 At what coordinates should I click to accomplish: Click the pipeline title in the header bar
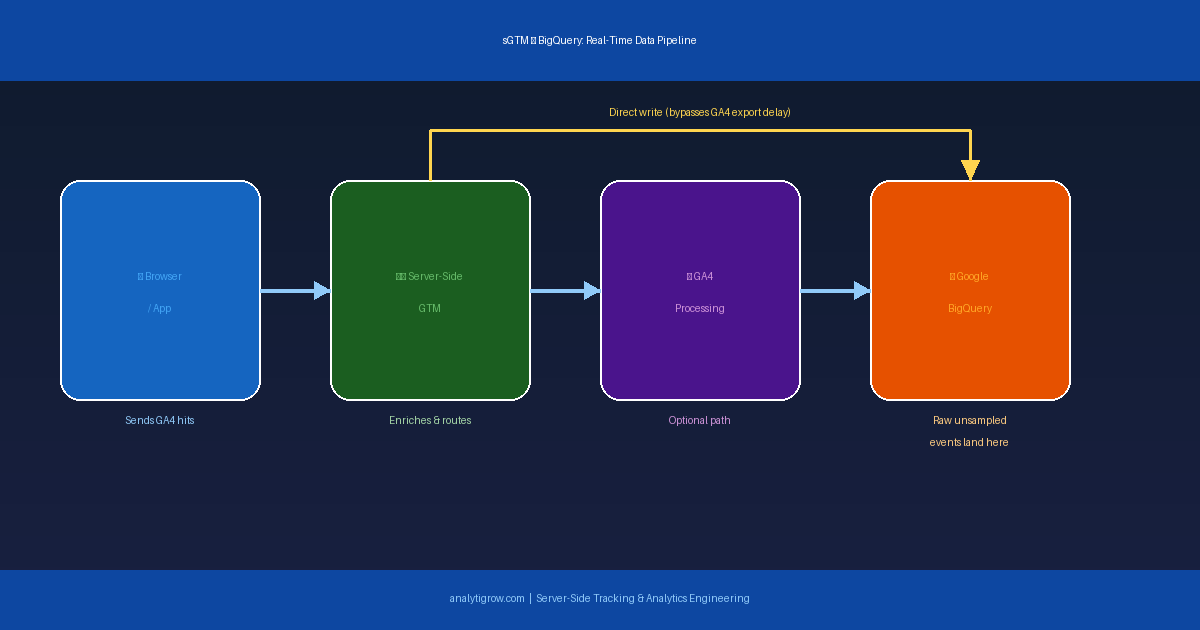599,40
